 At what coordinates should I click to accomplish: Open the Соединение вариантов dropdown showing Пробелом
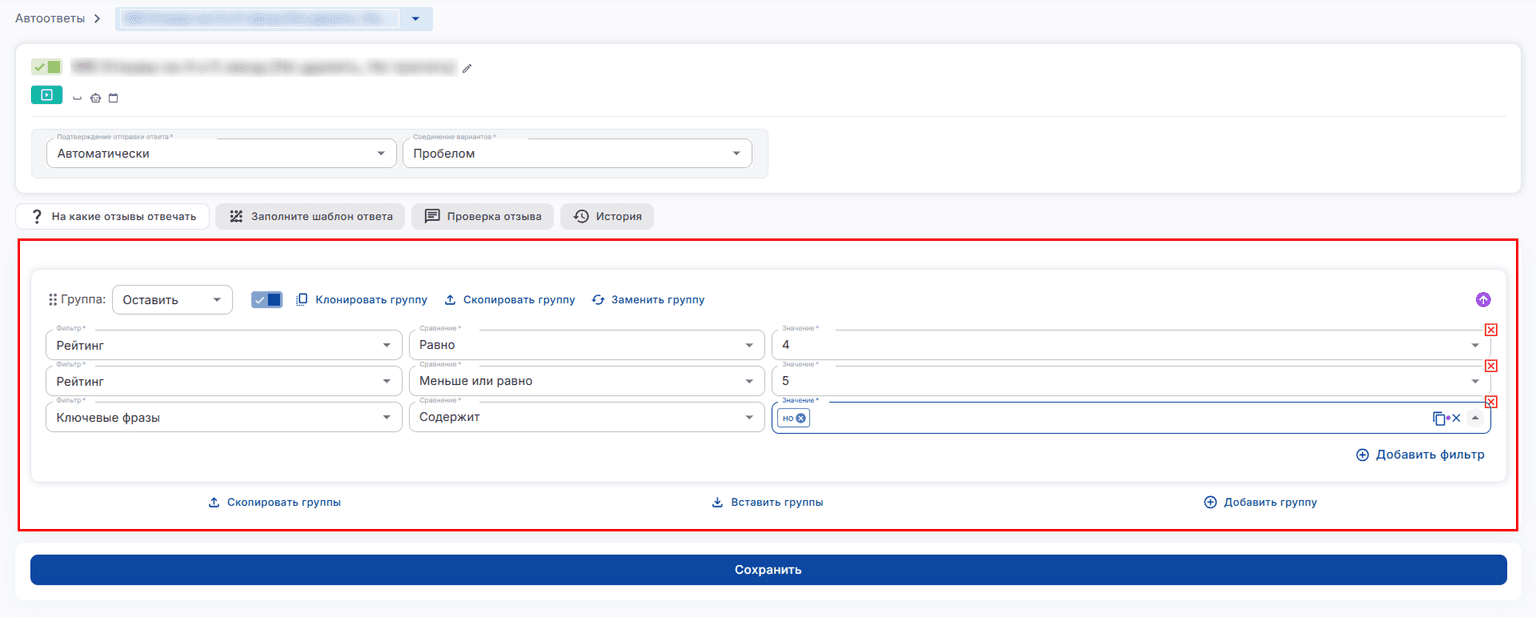point(577,153)
